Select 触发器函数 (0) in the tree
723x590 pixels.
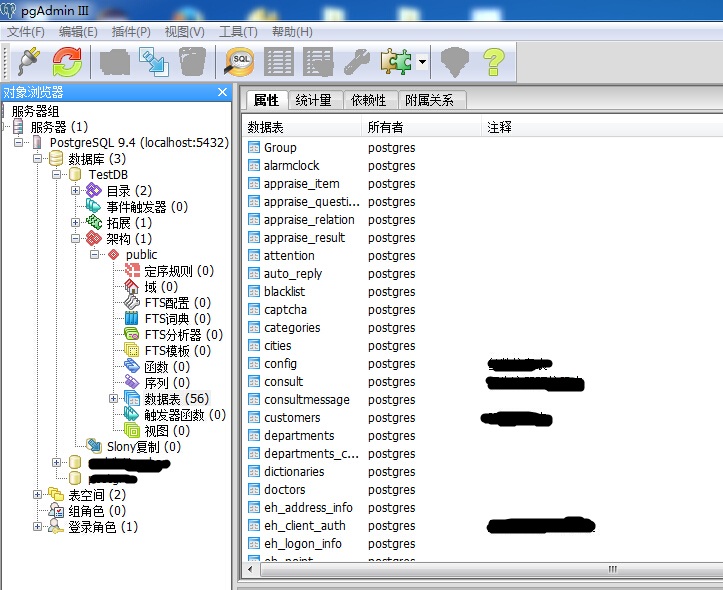[185, 415]
